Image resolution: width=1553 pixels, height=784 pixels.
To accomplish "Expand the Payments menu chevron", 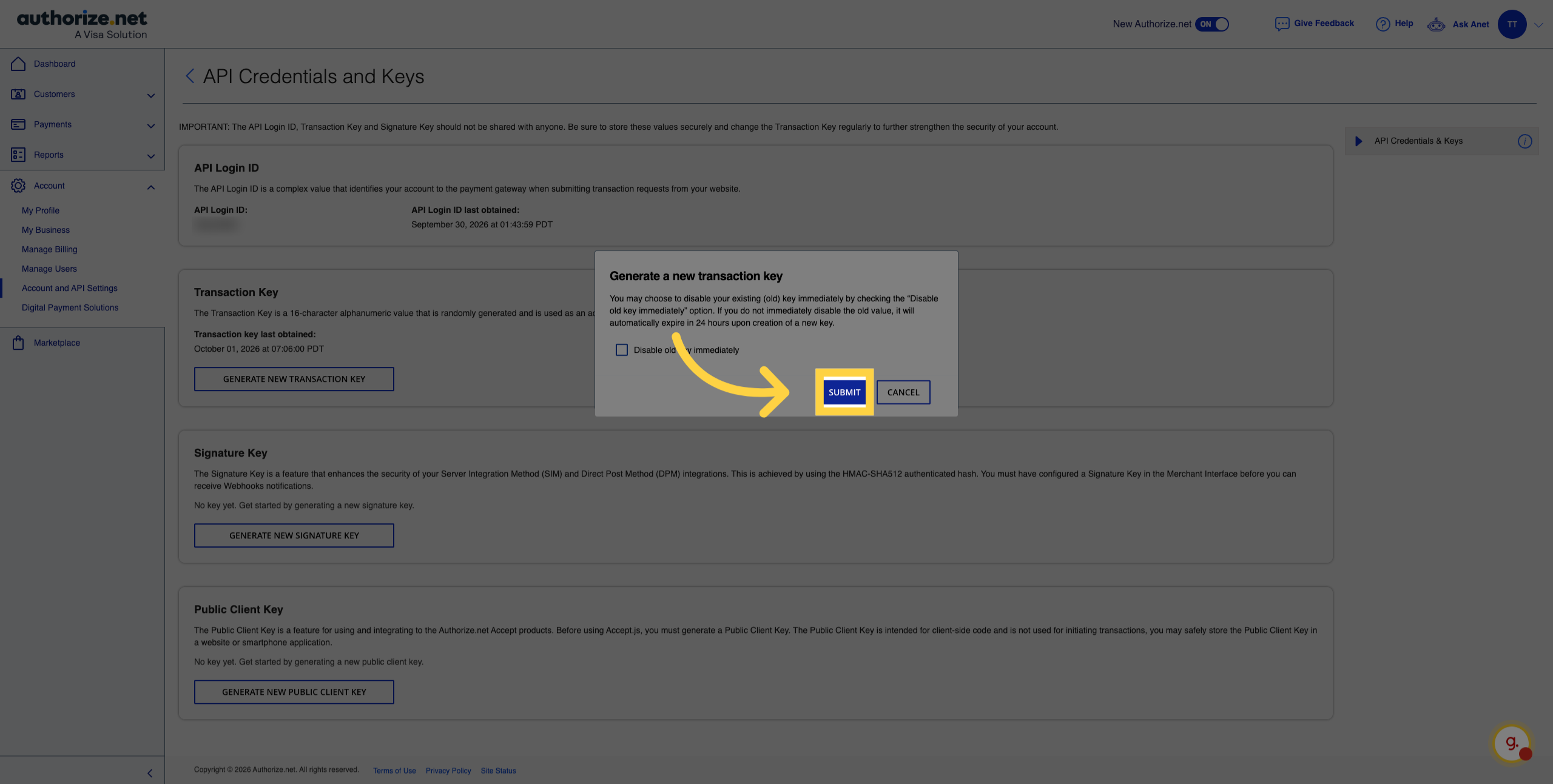I will [151, 126].
